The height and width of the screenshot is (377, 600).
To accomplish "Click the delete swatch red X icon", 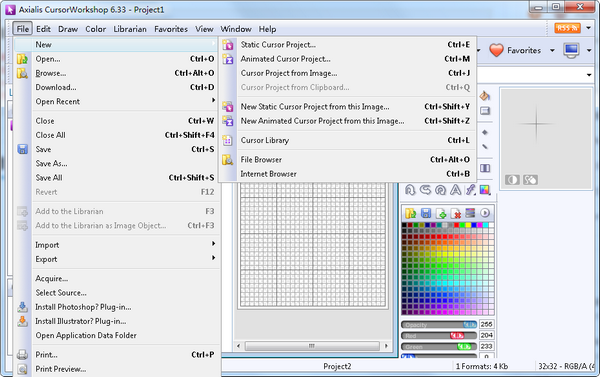I will 455,213.
